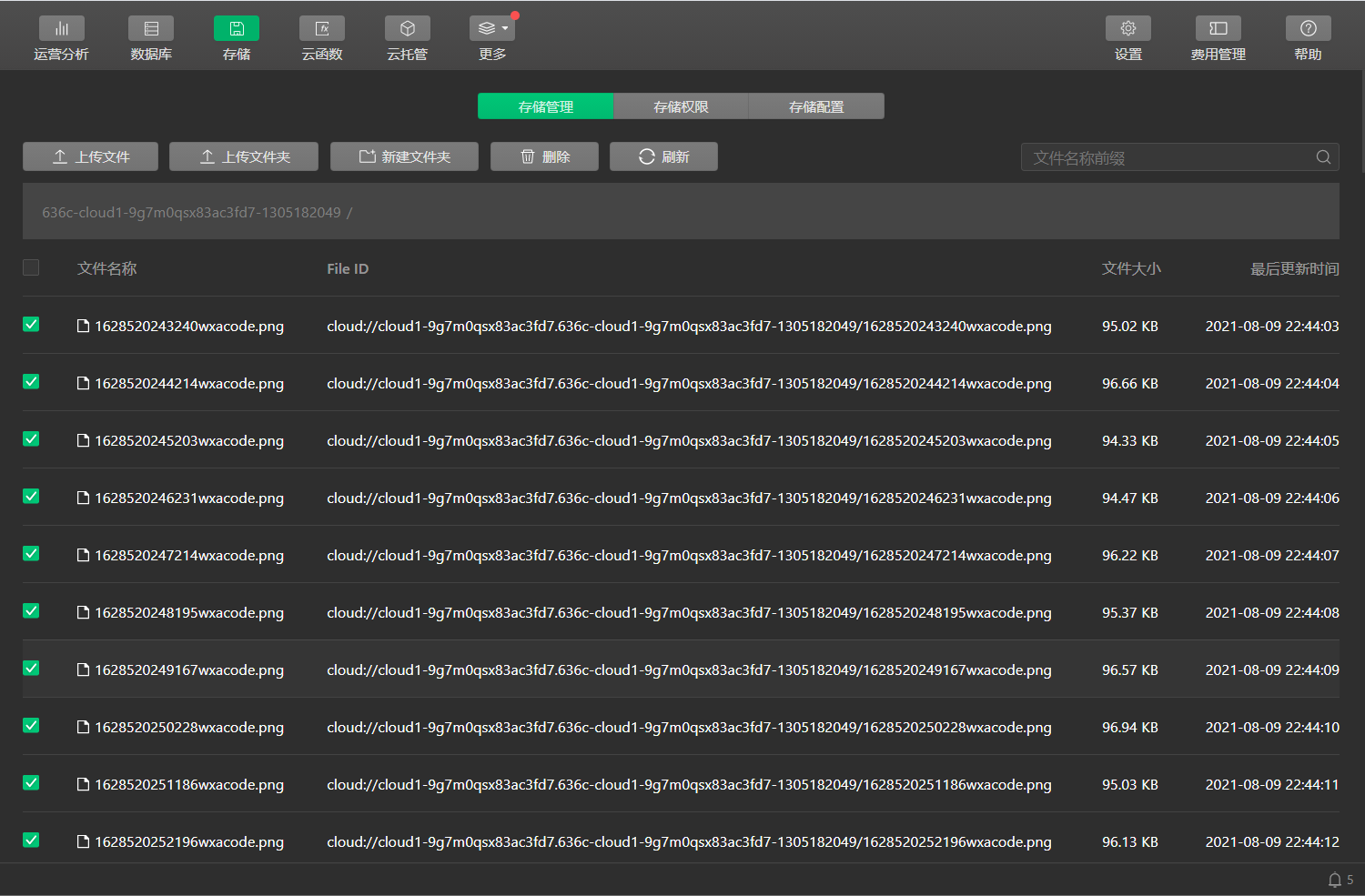1365x896 pixels.
Task: Open the notification bell icon
Action: point(1335,880)
